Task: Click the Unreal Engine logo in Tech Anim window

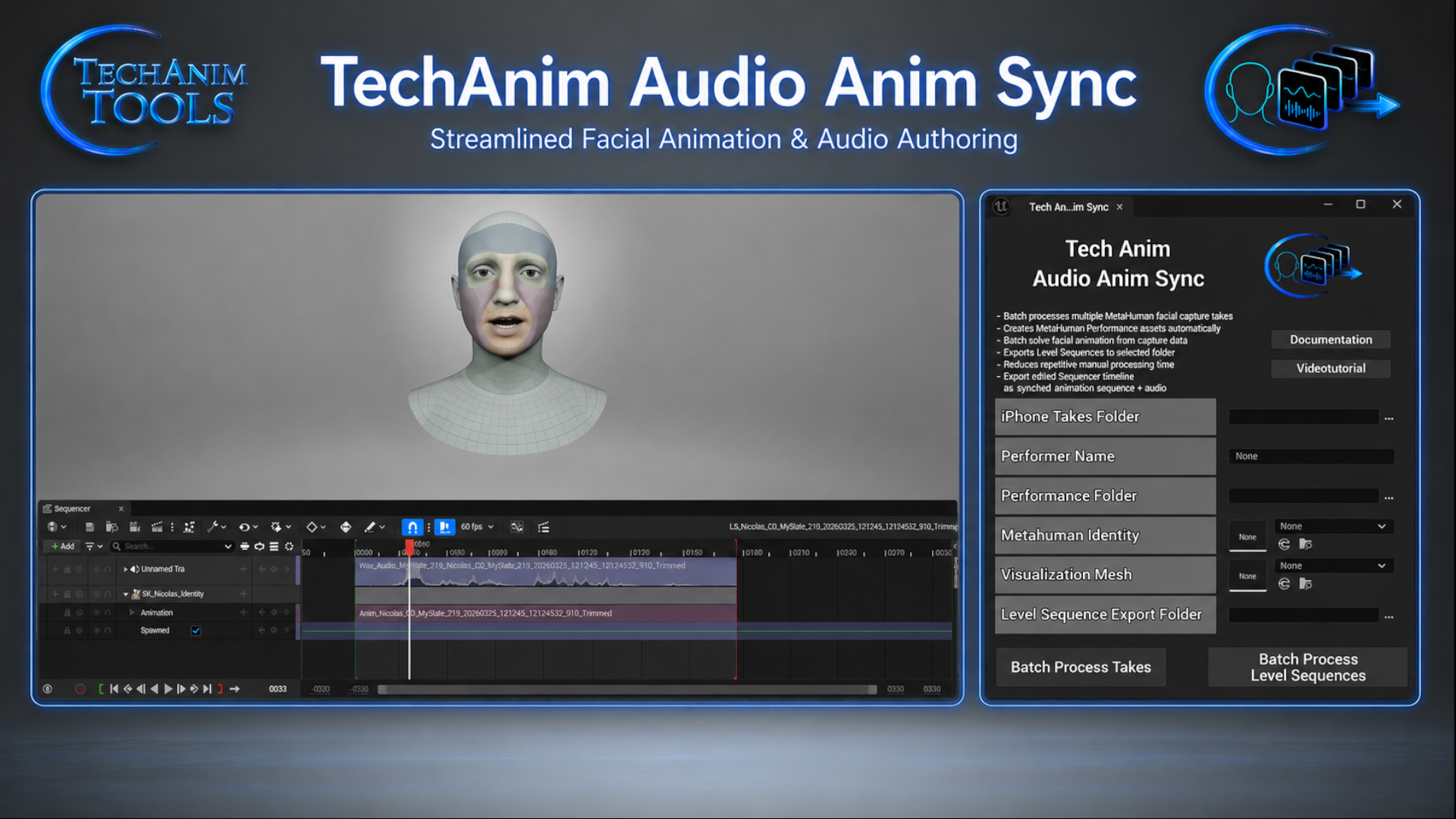Action: click(1001, 206)
